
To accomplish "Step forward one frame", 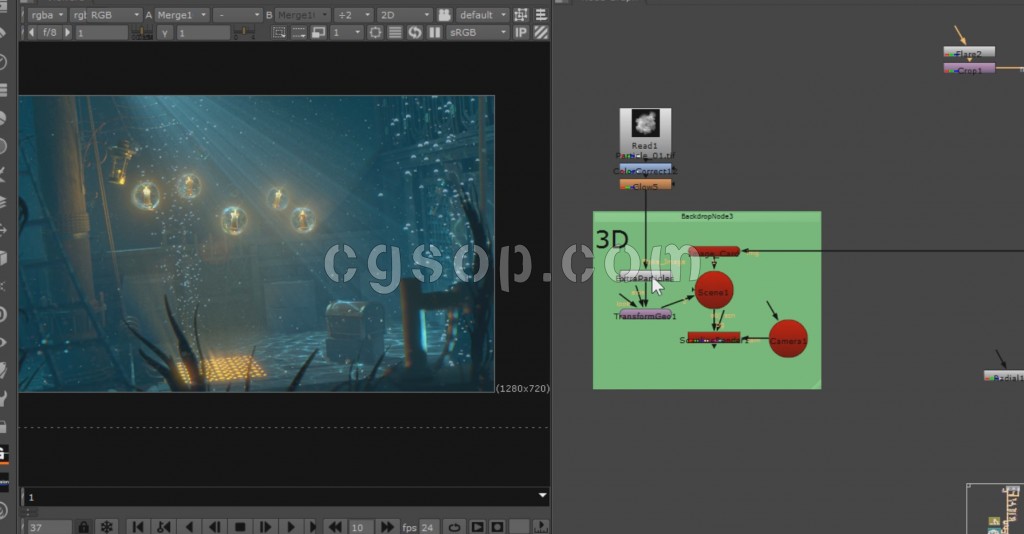I will pos(265,527).
